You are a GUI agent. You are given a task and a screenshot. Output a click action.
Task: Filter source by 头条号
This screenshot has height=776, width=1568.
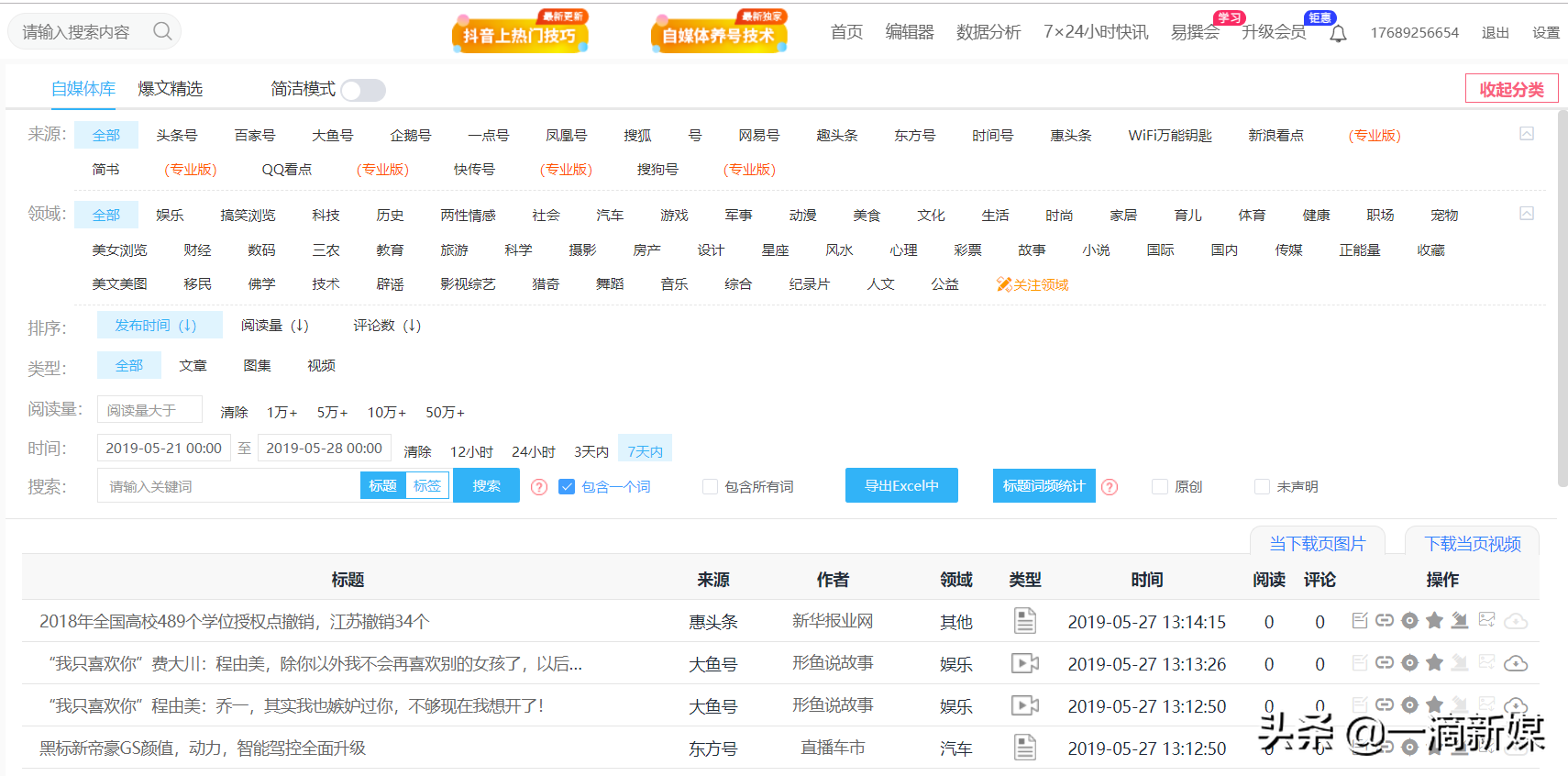click(x=177, y=135)
